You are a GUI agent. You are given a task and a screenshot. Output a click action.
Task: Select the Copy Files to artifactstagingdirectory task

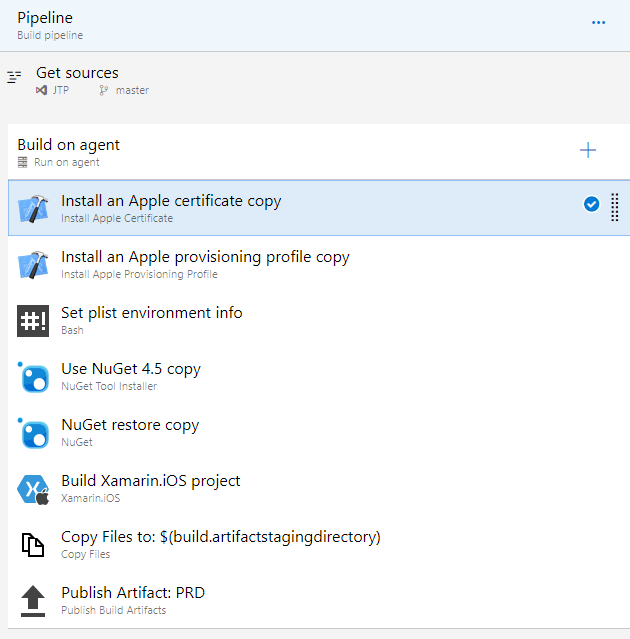pos(319,544)
